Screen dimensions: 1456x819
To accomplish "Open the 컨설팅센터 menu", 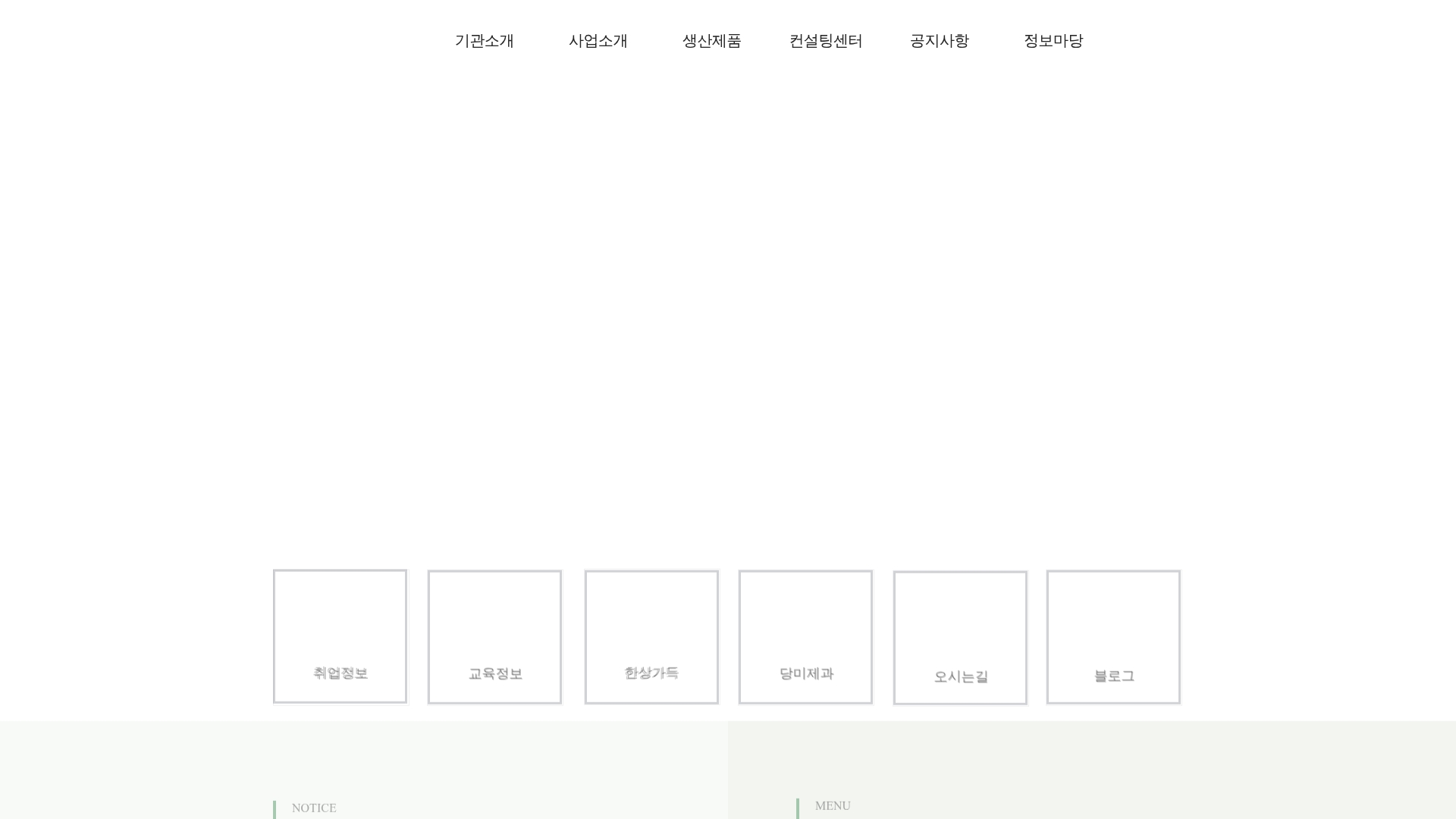I will pyautogui.click(x=826, y=41).
